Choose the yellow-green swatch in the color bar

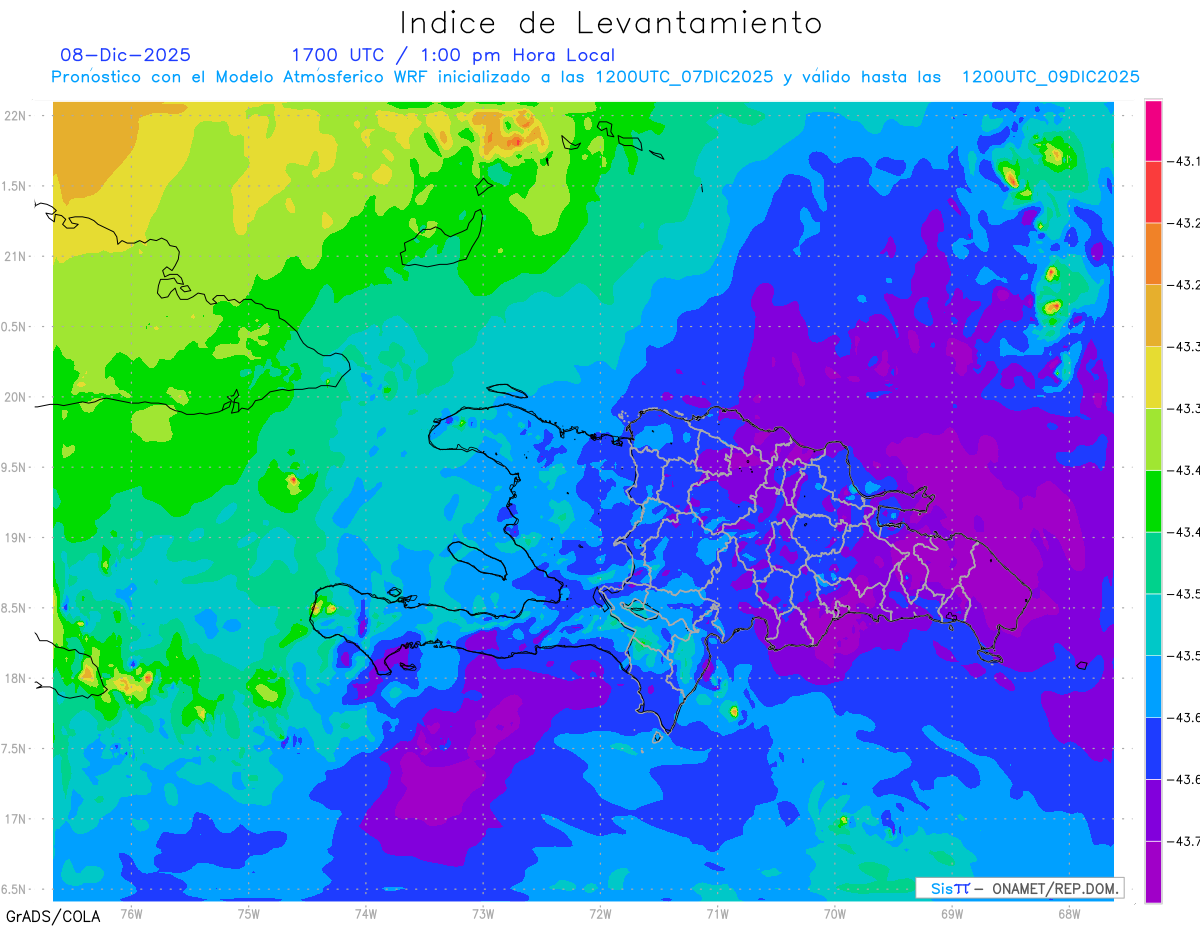pos(1153,439)
